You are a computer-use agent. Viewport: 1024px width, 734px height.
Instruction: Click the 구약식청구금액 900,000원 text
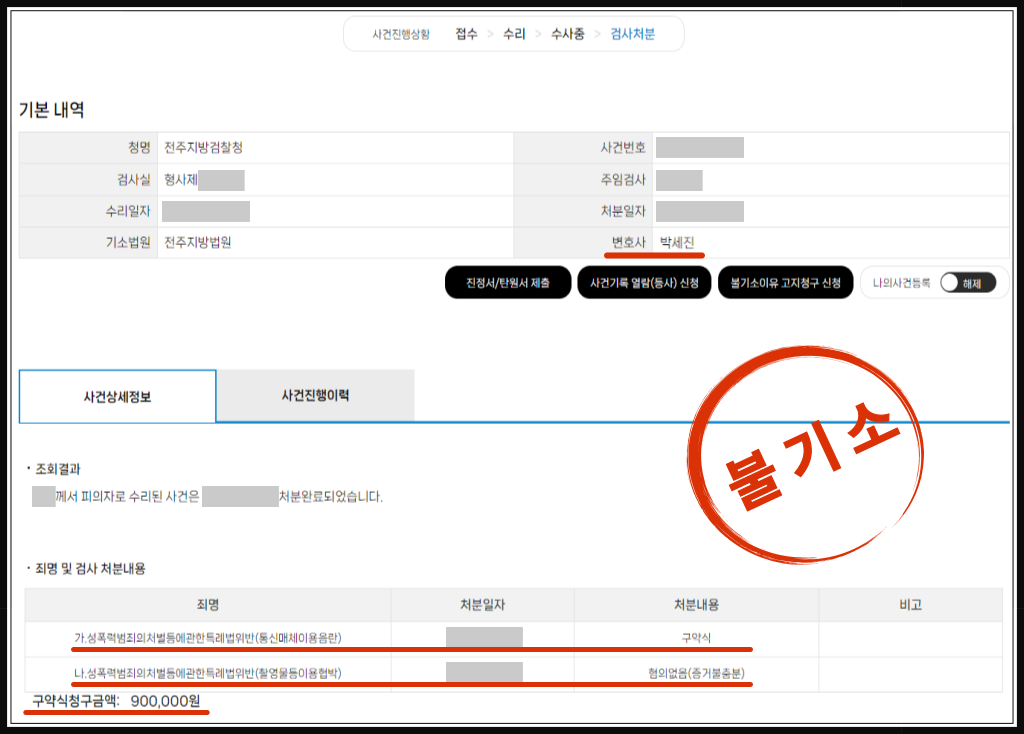point(116,702)
